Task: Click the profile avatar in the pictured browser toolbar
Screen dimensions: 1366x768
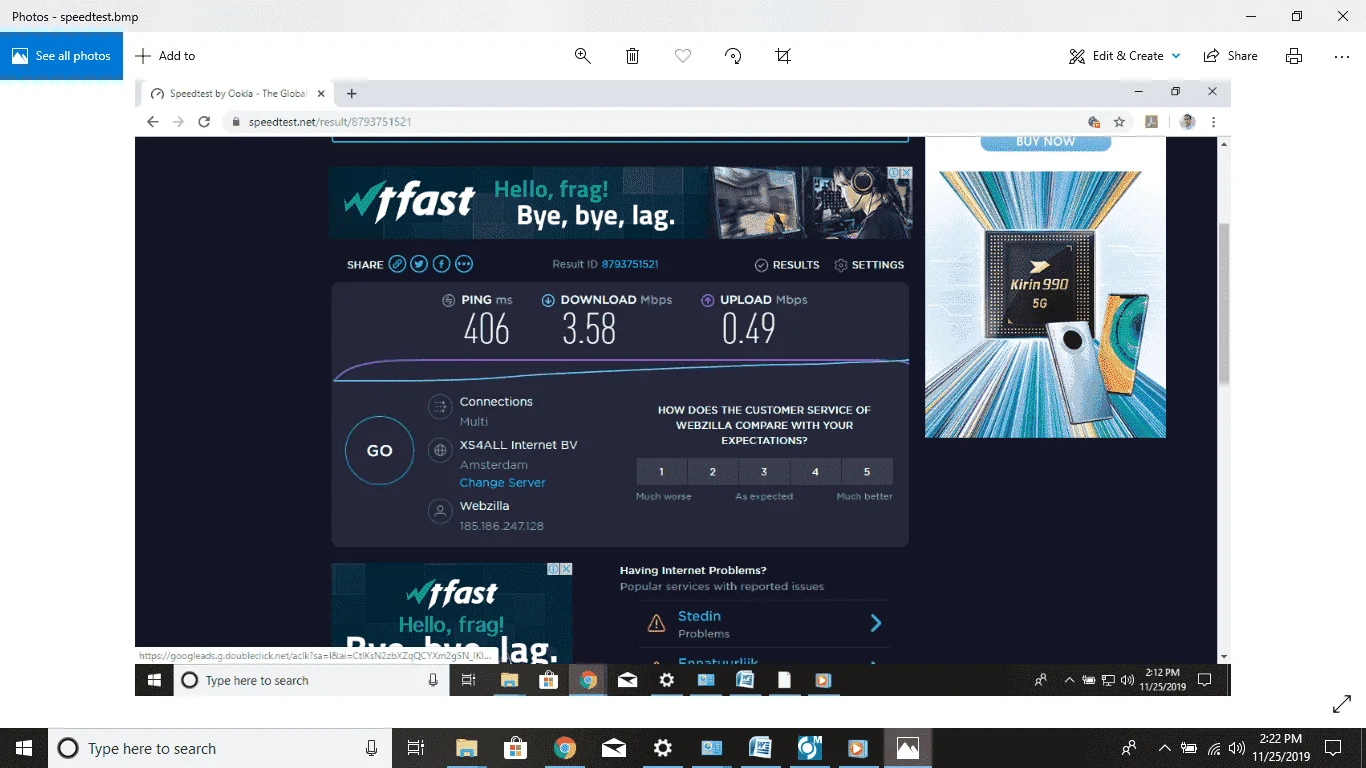Action: pos(1187,122)
